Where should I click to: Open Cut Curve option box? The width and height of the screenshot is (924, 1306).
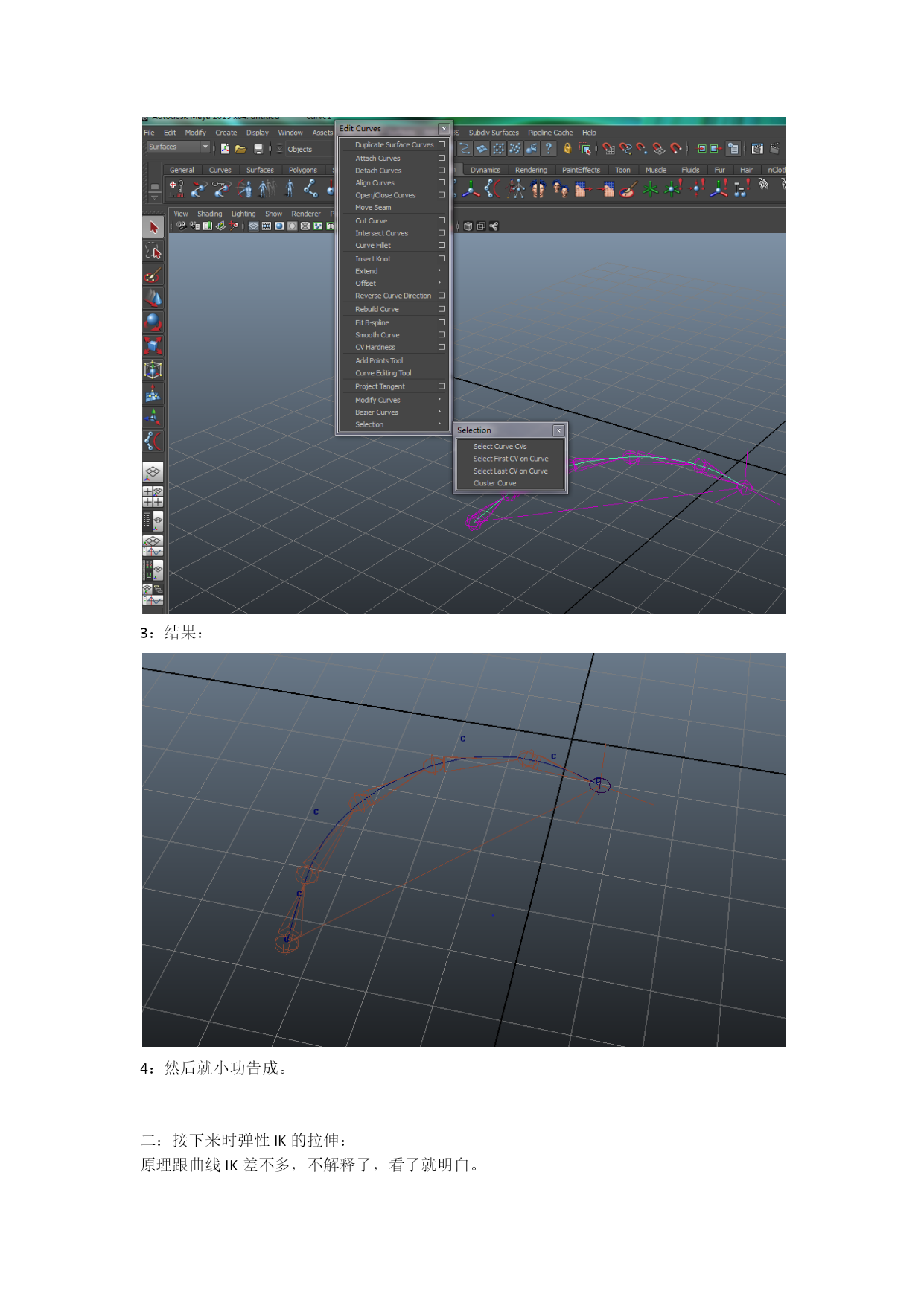[x=442, y=221]
